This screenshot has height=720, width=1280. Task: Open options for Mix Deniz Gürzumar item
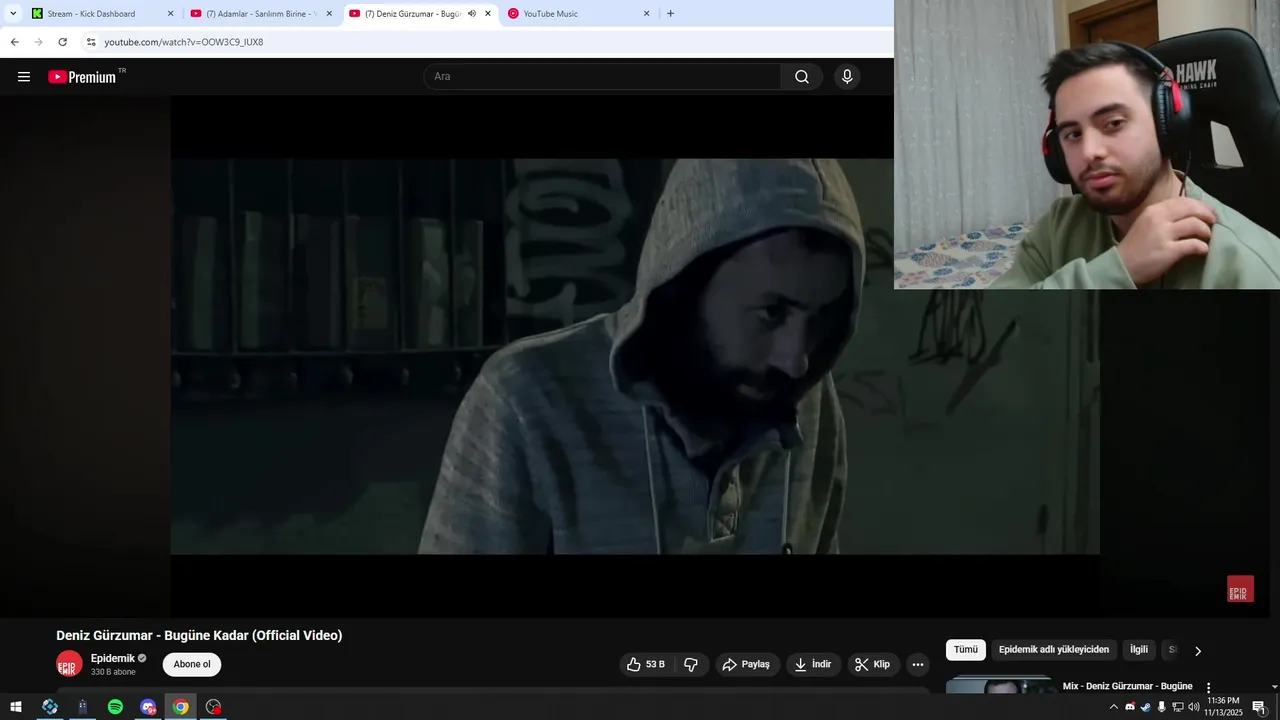pyautogui.click(x=1208, y=688)
